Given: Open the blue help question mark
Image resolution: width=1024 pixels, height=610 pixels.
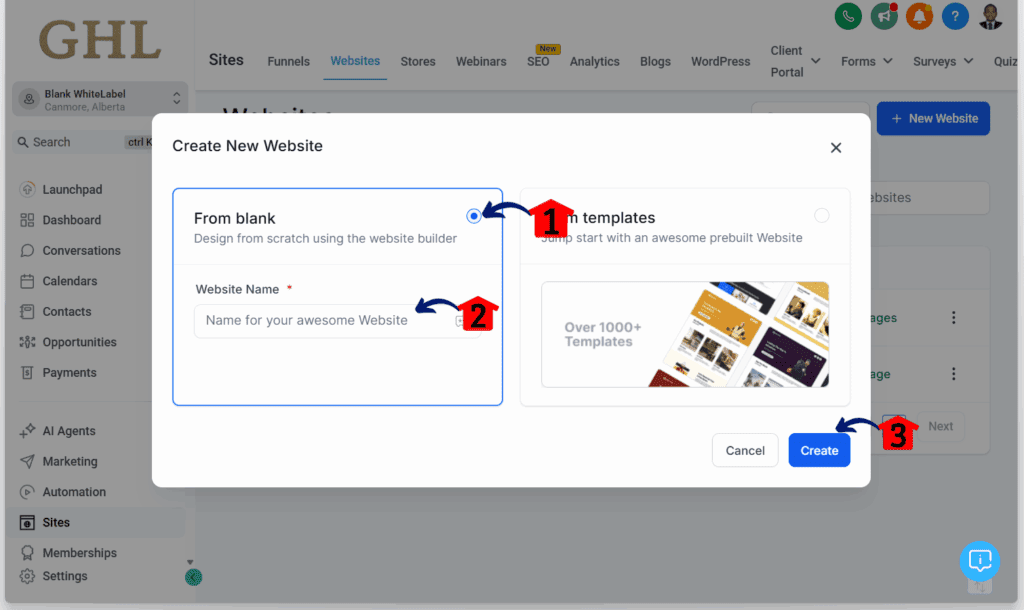Looking at the screenshot, I should [955, 16].
